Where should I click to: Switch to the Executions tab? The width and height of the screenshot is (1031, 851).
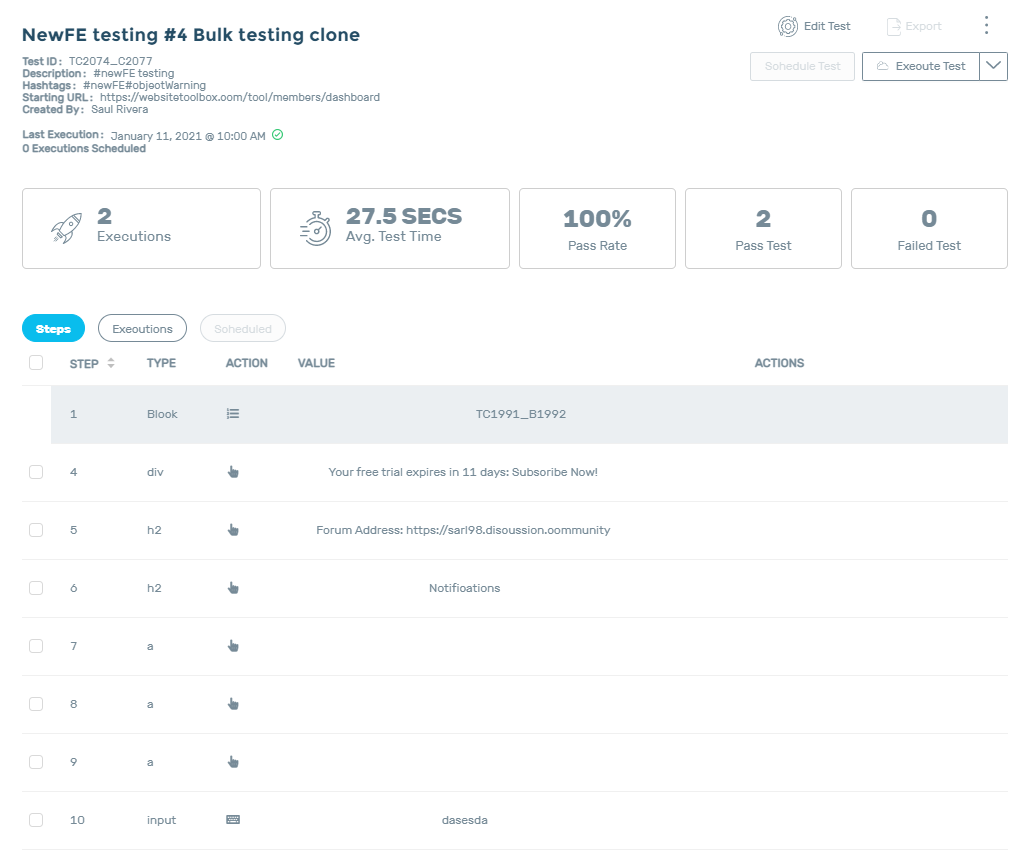[142, 329]
